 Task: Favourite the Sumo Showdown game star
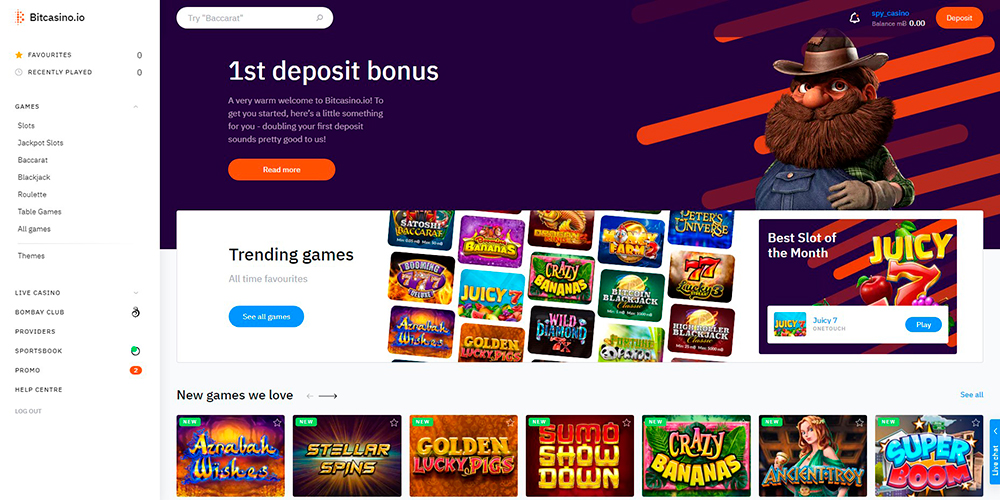click(x=626, y=422)
